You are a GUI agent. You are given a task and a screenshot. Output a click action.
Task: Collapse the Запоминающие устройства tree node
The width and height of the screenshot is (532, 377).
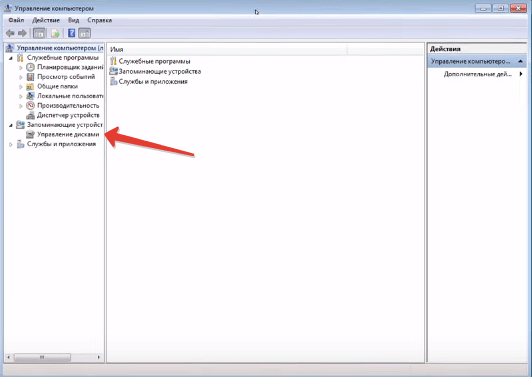point(11,125)
